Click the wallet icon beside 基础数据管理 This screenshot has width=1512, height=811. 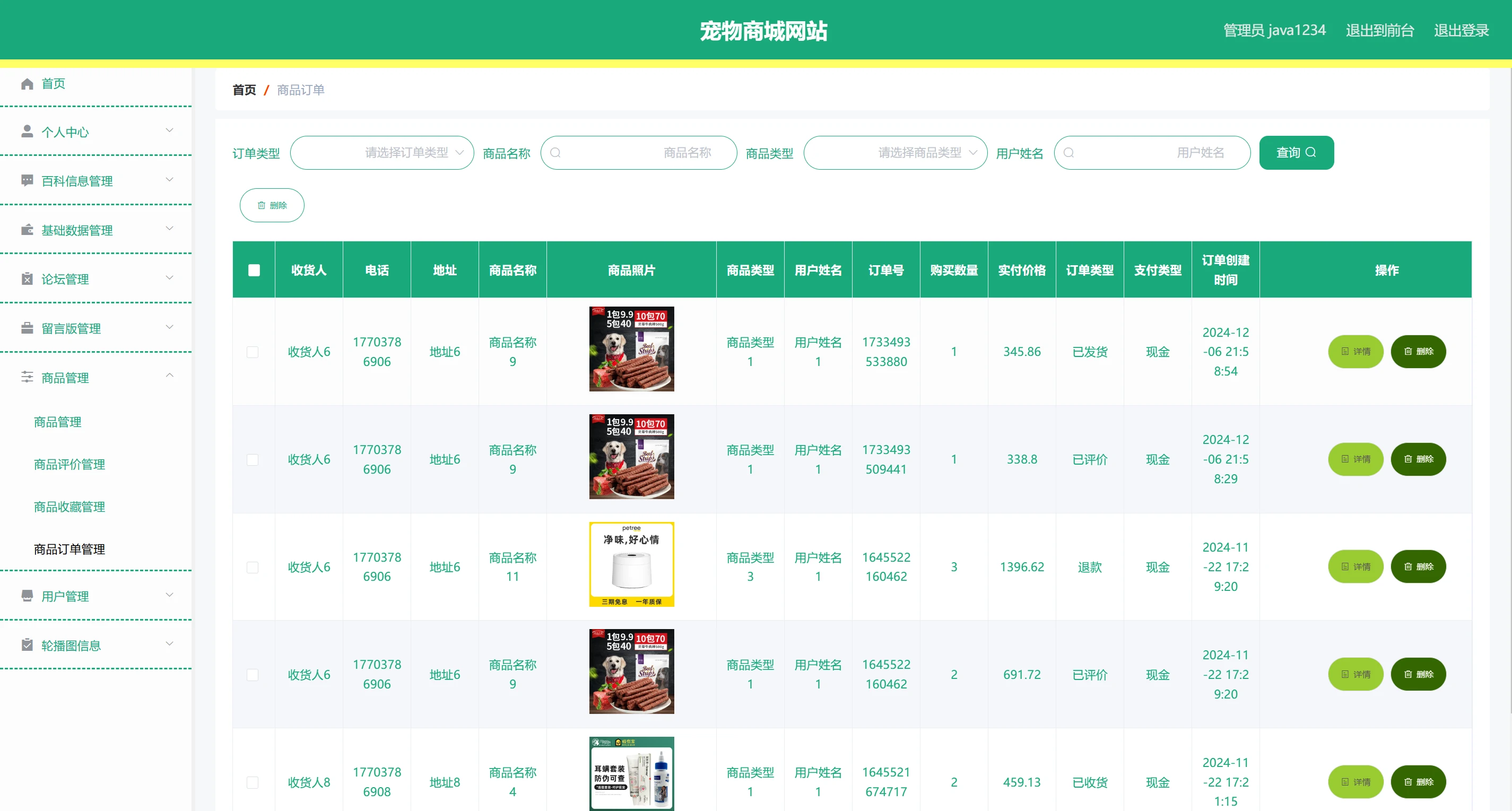click(x=27, y=230)
